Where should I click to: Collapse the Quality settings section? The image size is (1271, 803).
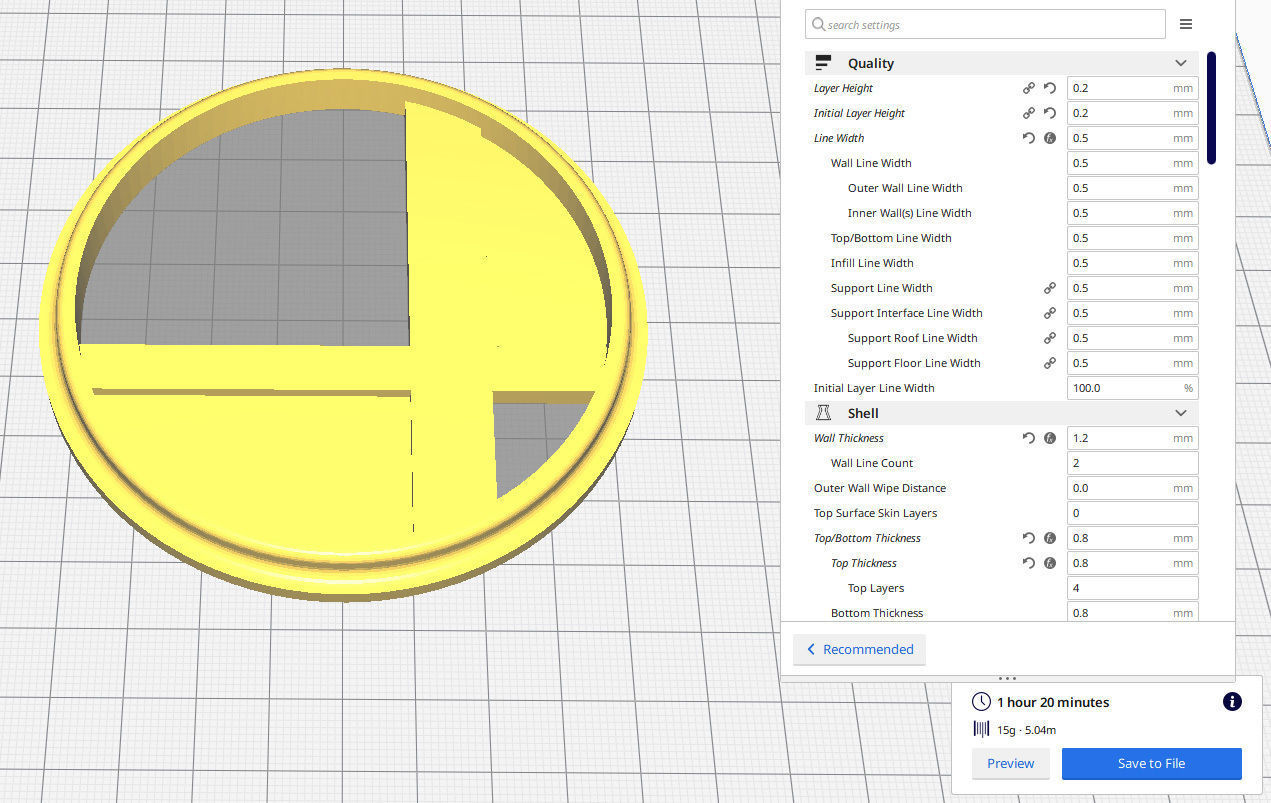click(x=1181, y=63)
